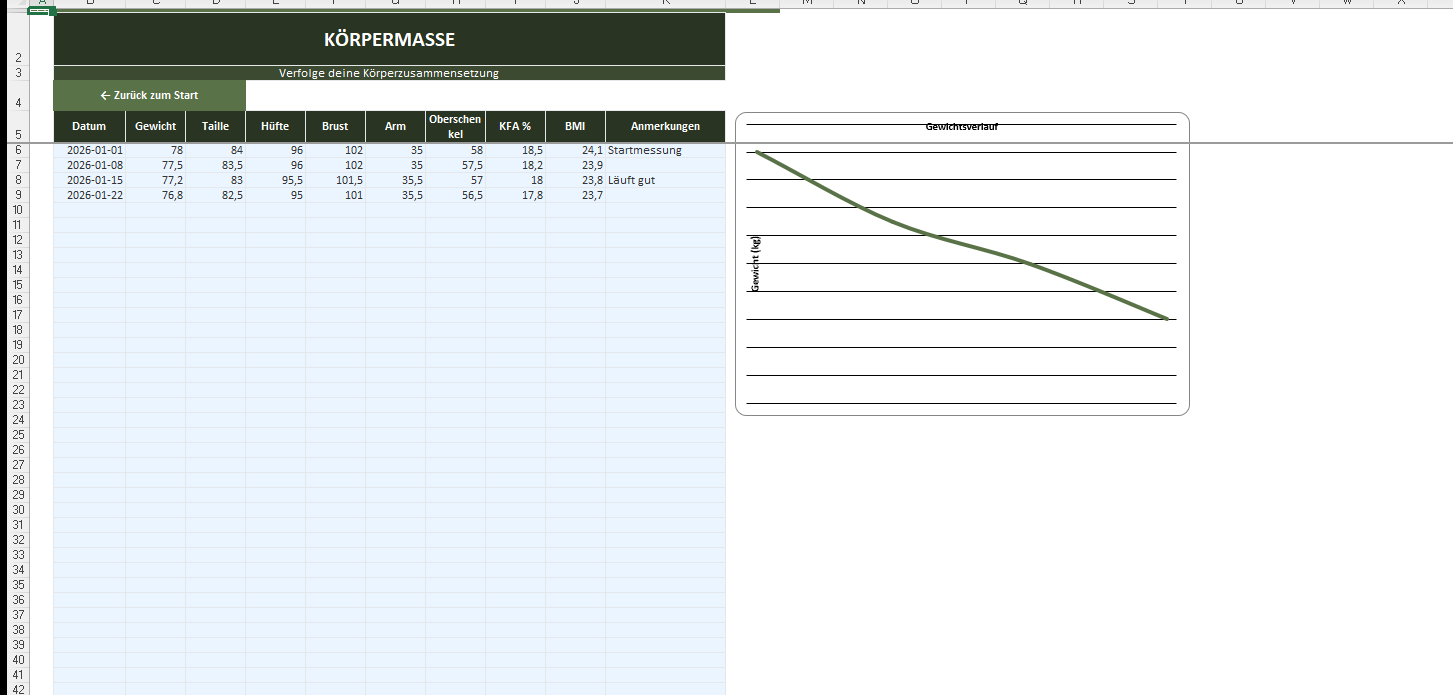Click the weight value 76,8 cell
Image resolution: width=1453 pixels, height=695 pixels.
coord(156,195)
